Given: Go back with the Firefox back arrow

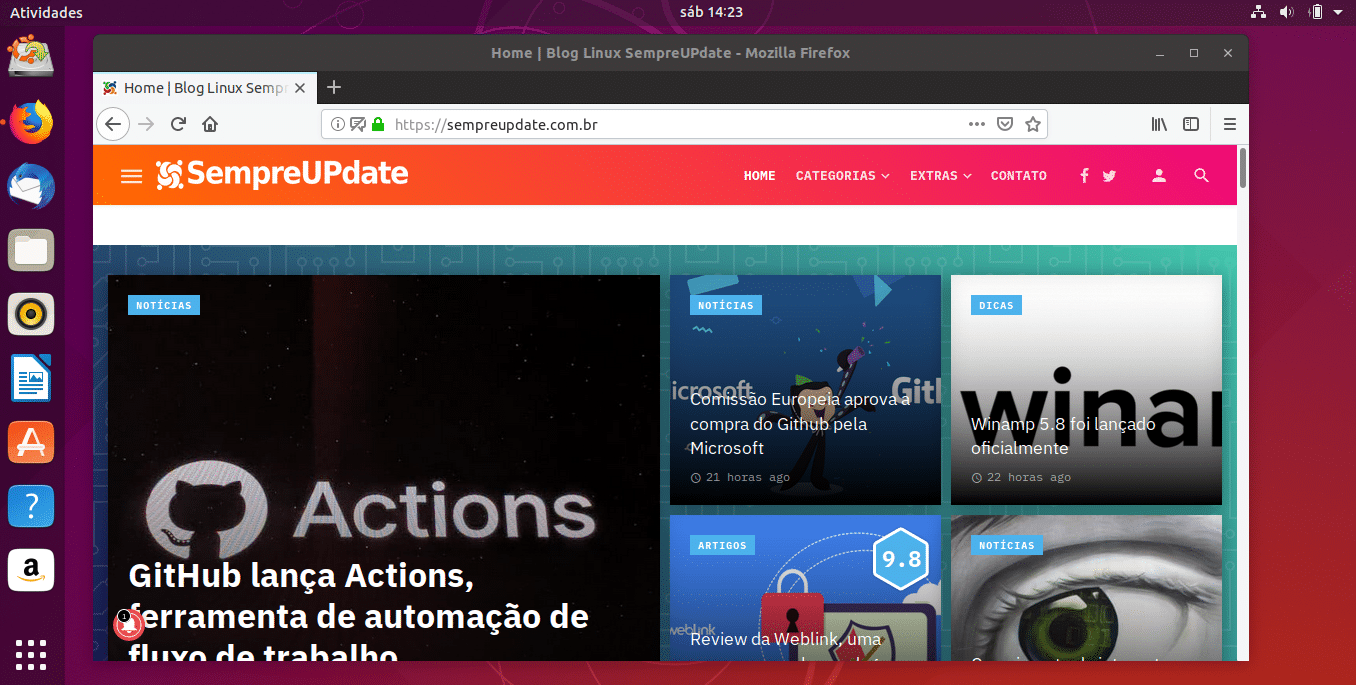Looking at the screenshot, I should click(x=113, y=124).
